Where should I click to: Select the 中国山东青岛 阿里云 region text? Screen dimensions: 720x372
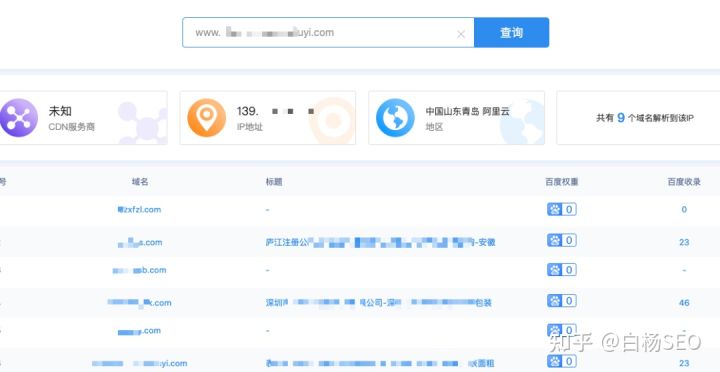point(467,111)
